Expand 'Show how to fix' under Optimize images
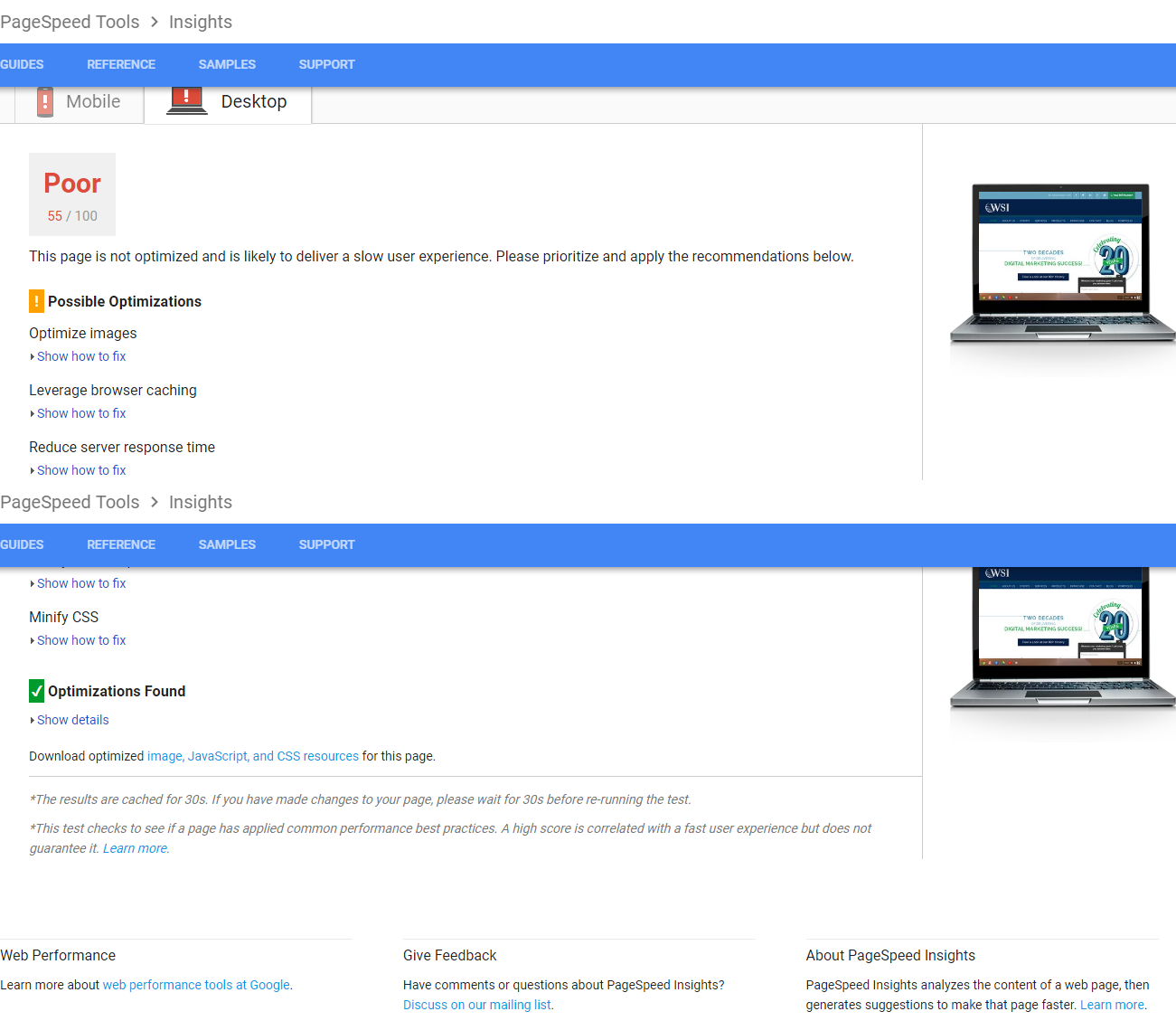The image size is (1176, 1021). [80, 356]
